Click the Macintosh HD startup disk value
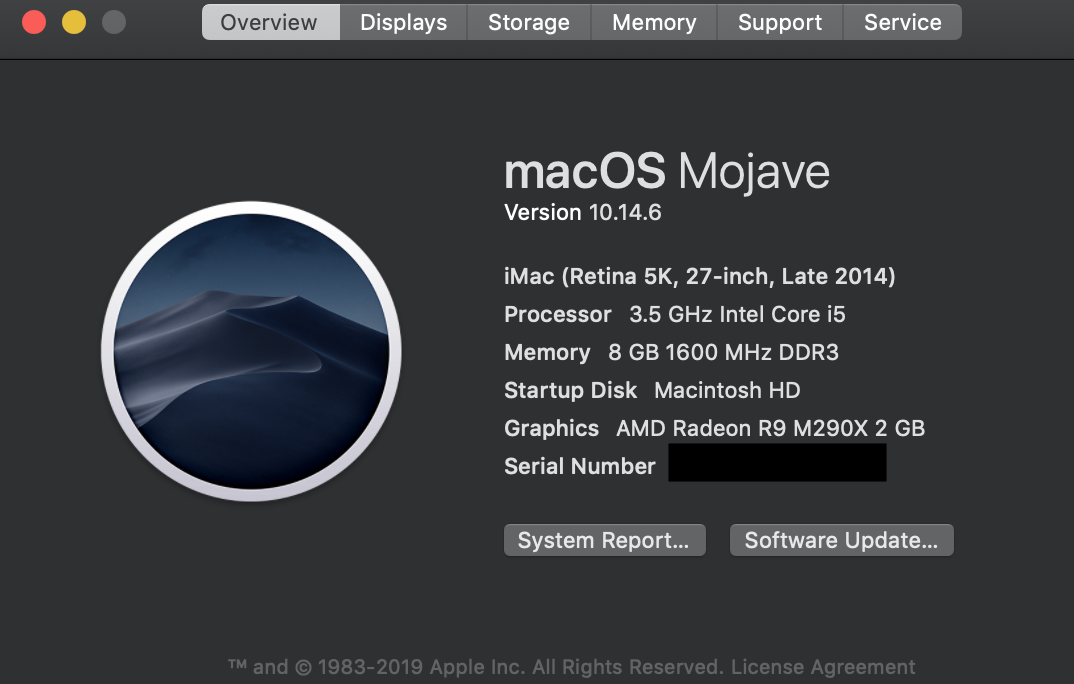 (727, 390)
